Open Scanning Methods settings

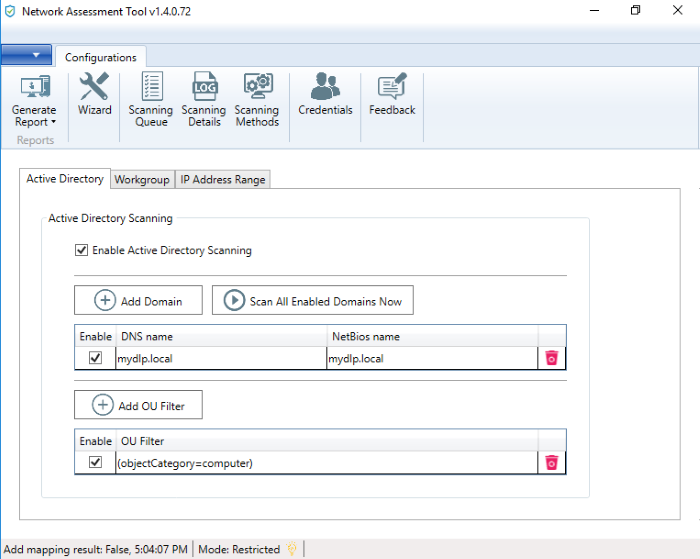click(x=257, y=100)
